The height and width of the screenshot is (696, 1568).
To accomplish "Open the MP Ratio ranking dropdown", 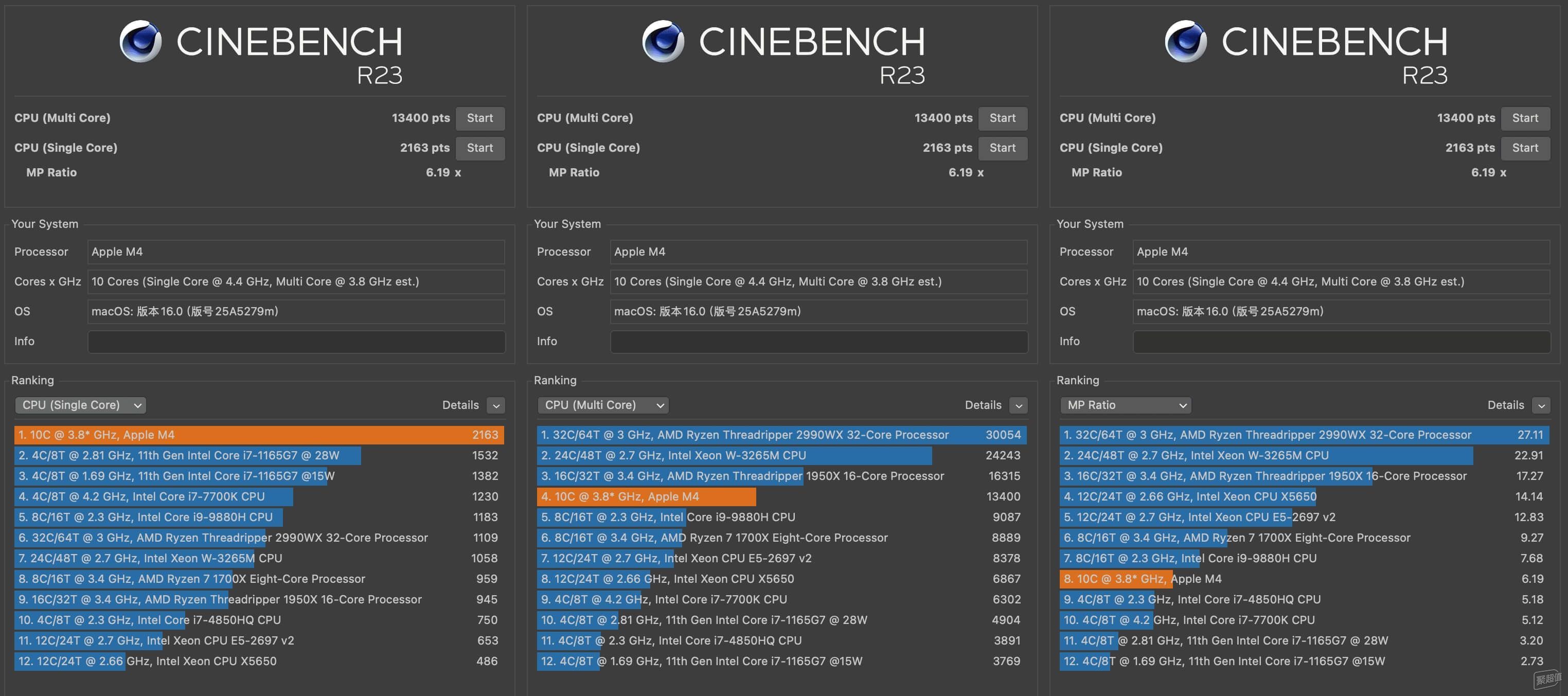I will point(1126,405).
